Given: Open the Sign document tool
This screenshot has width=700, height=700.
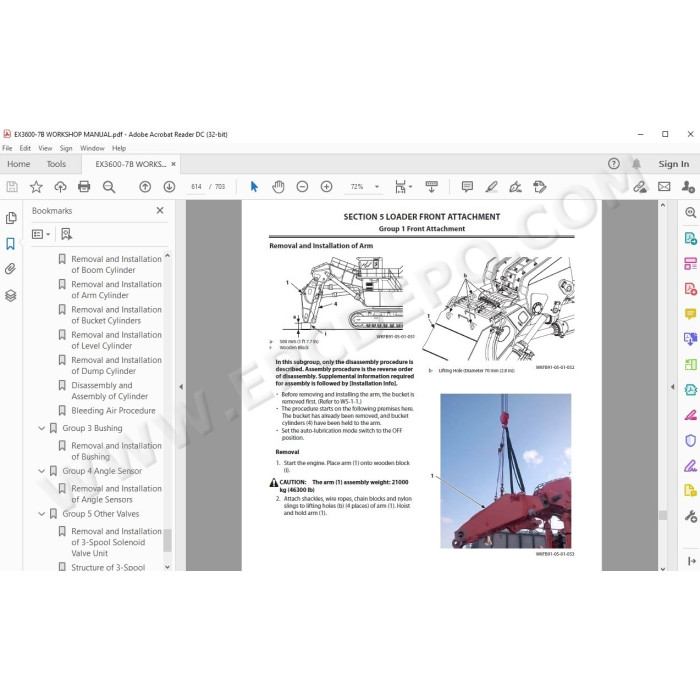Looking at the screenshot, I should click(515, 187).
